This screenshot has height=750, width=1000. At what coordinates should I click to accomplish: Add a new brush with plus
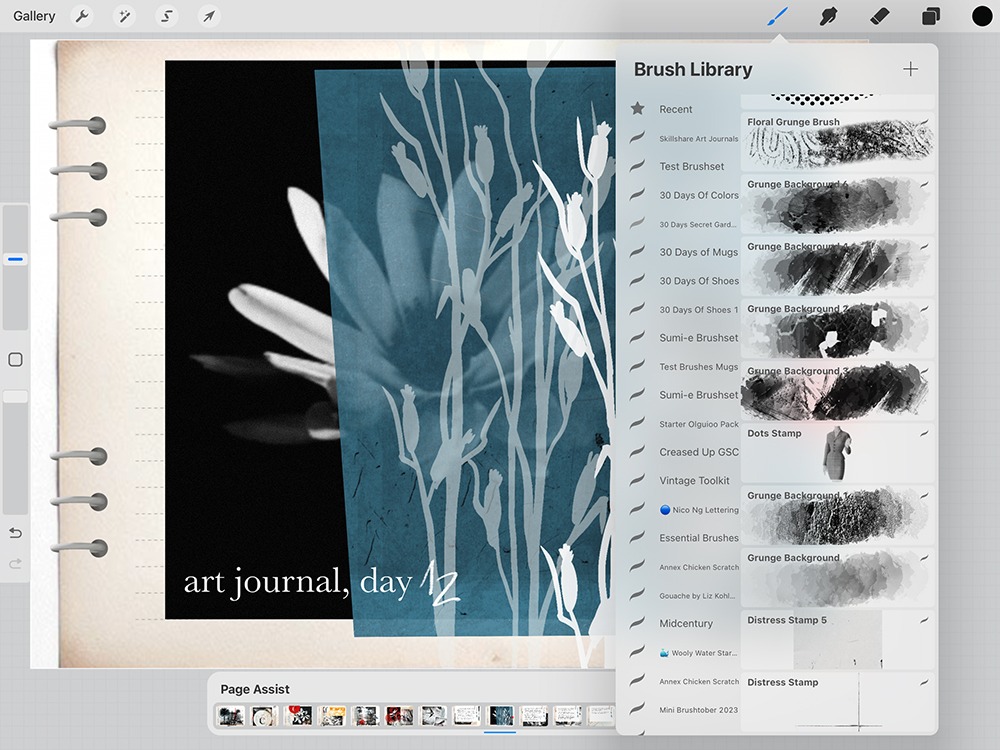tap(911, 69)
